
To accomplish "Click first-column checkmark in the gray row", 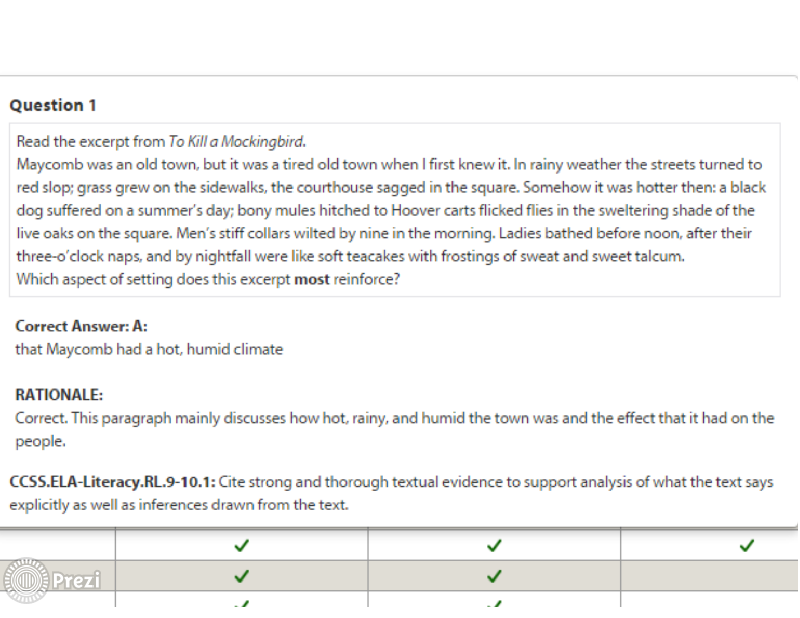I will pyautogui.click(x=241, y=576).
